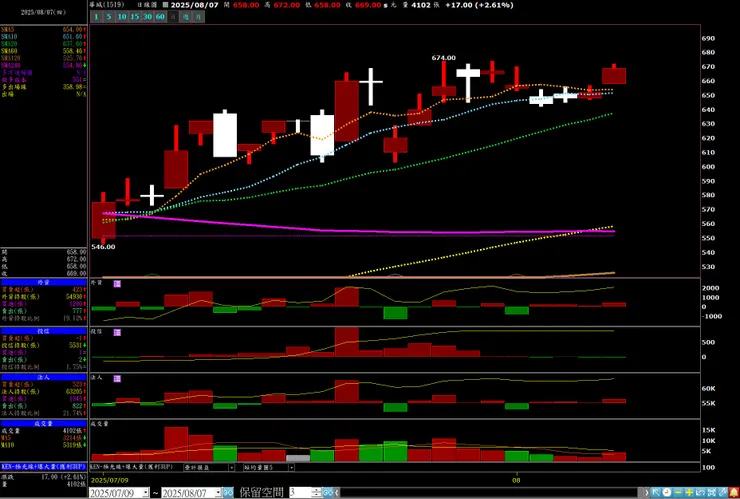740x499 pixels.
Task: Zoom in with the plus icon
Action: [x=689, y=493]
